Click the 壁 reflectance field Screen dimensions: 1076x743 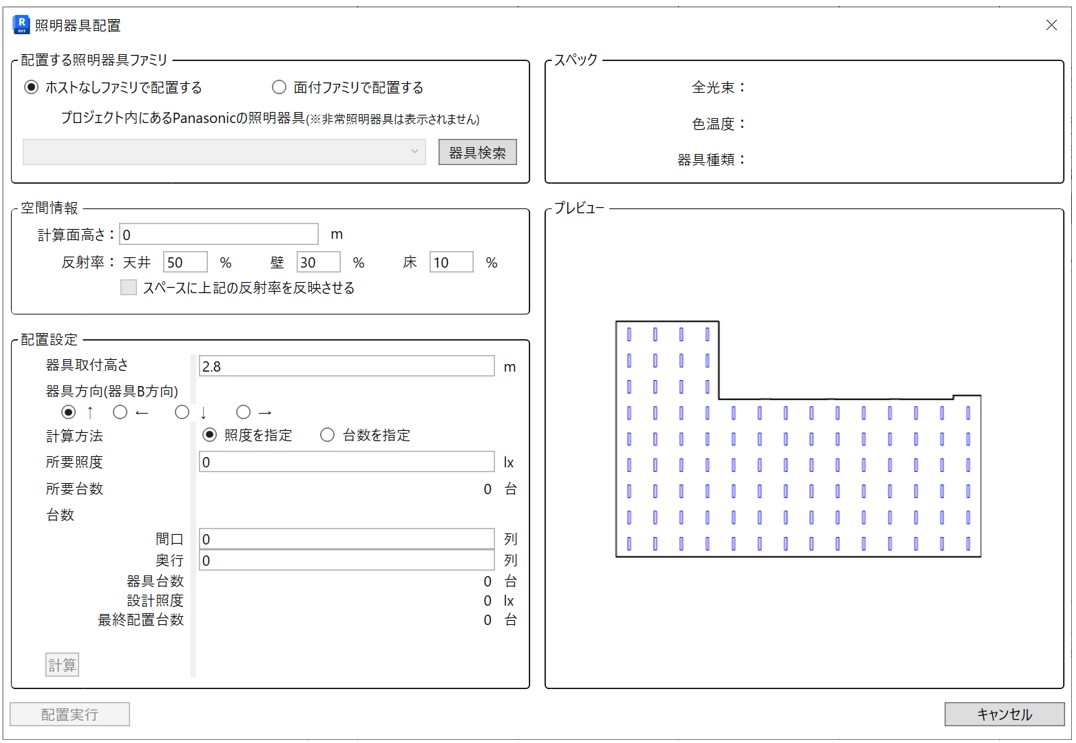coord(318,263)
